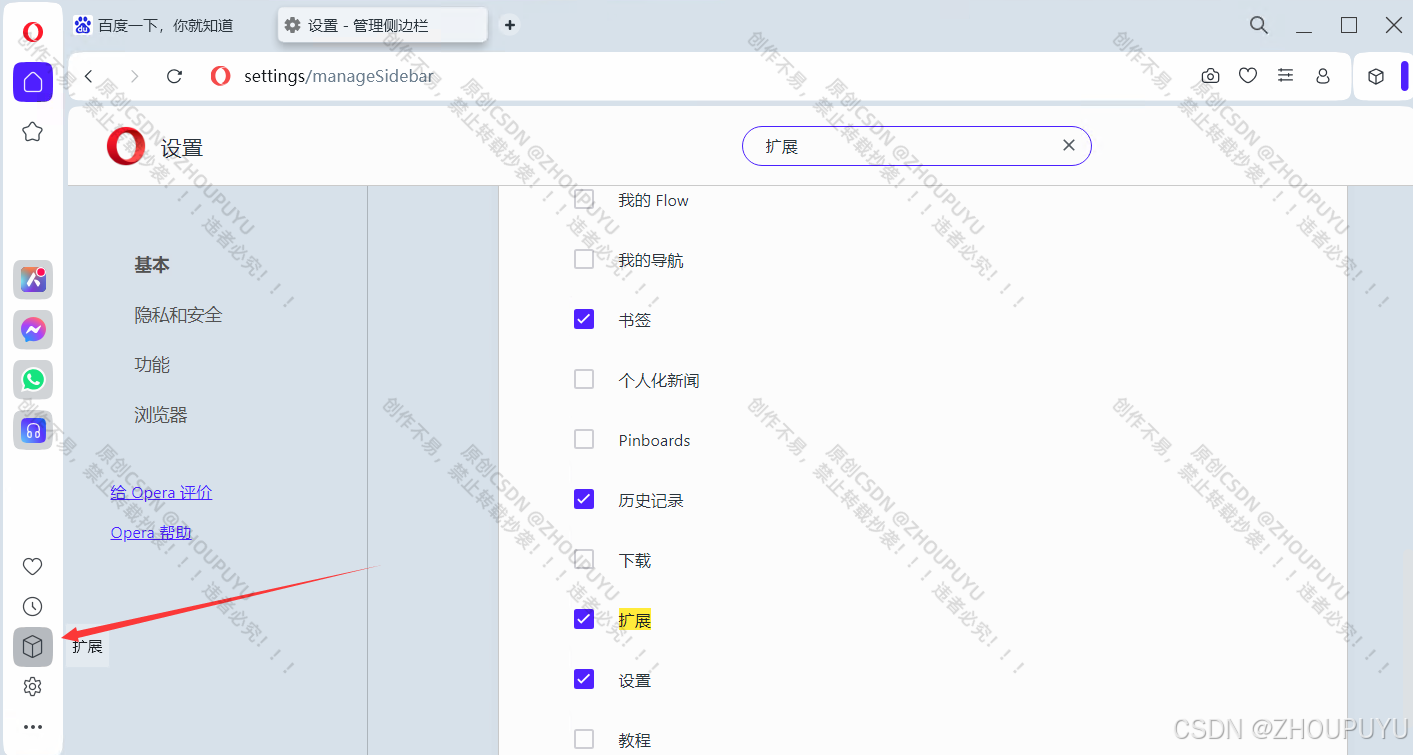
Task: Enable the Pinboards checkbox
Action: pos(584,439)
